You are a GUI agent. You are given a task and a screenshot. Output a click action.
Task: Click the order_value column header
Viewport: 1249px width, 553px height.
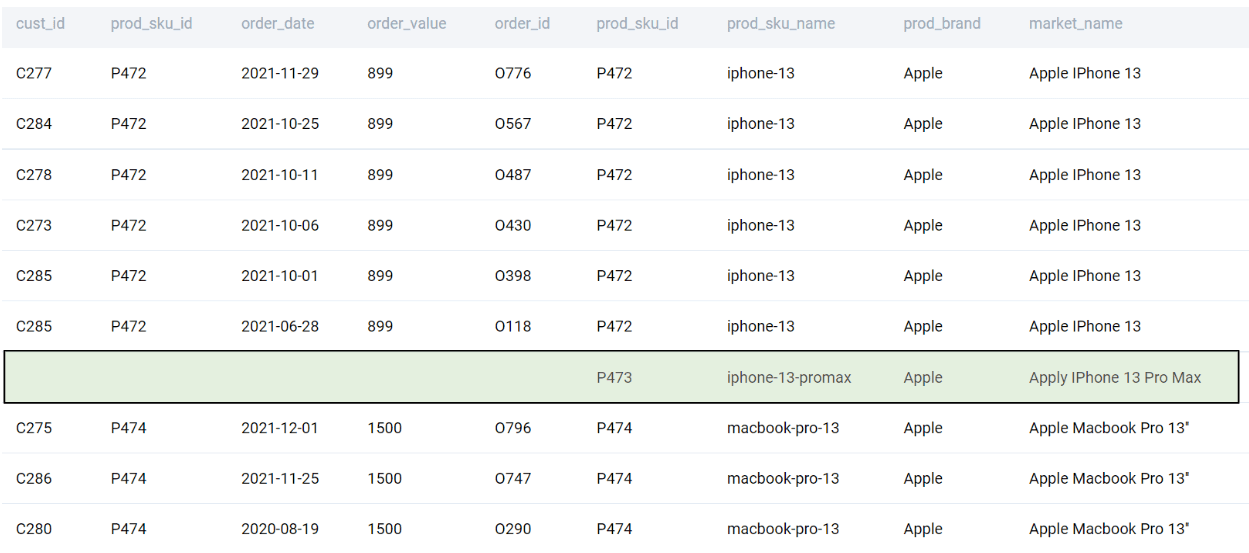pos(406,23)
